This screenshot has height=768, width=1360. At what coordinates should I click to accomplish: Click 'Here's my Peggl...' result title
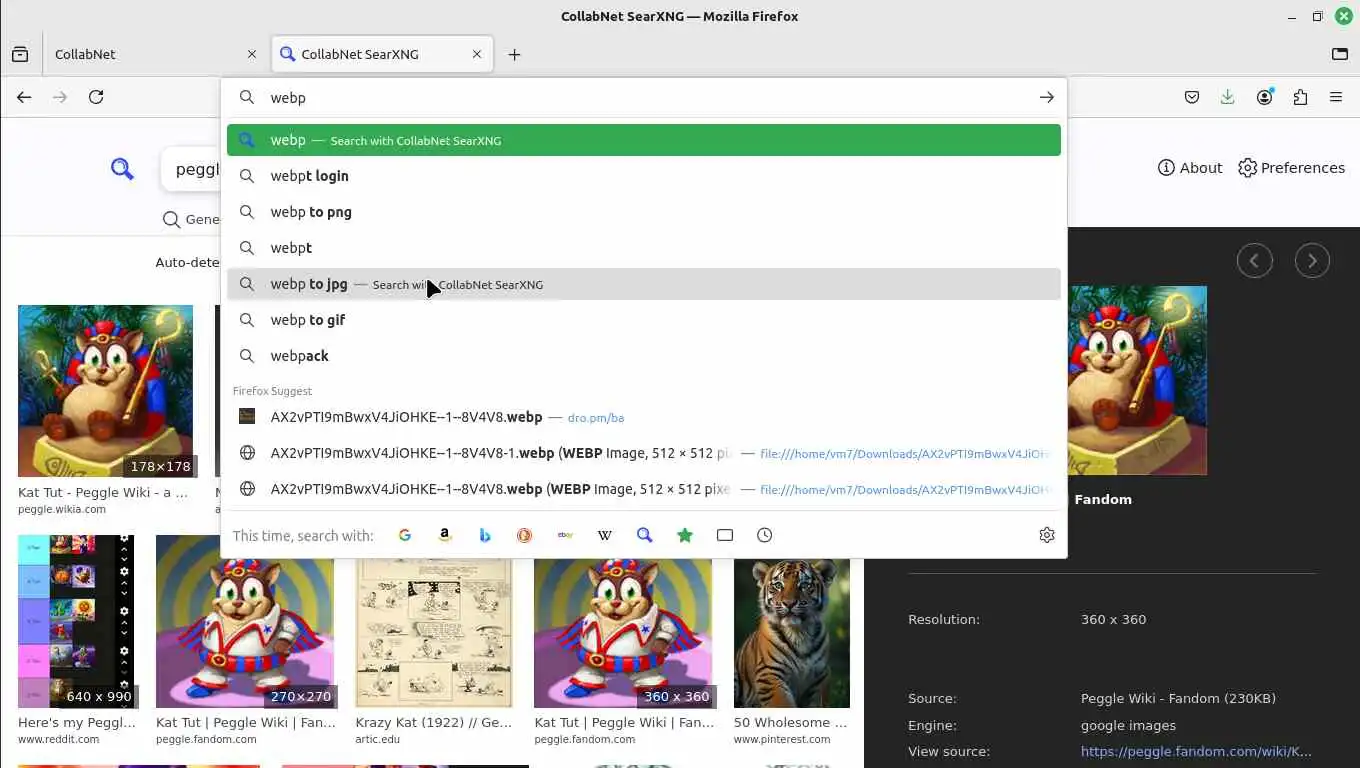click(x=76, y=722)
